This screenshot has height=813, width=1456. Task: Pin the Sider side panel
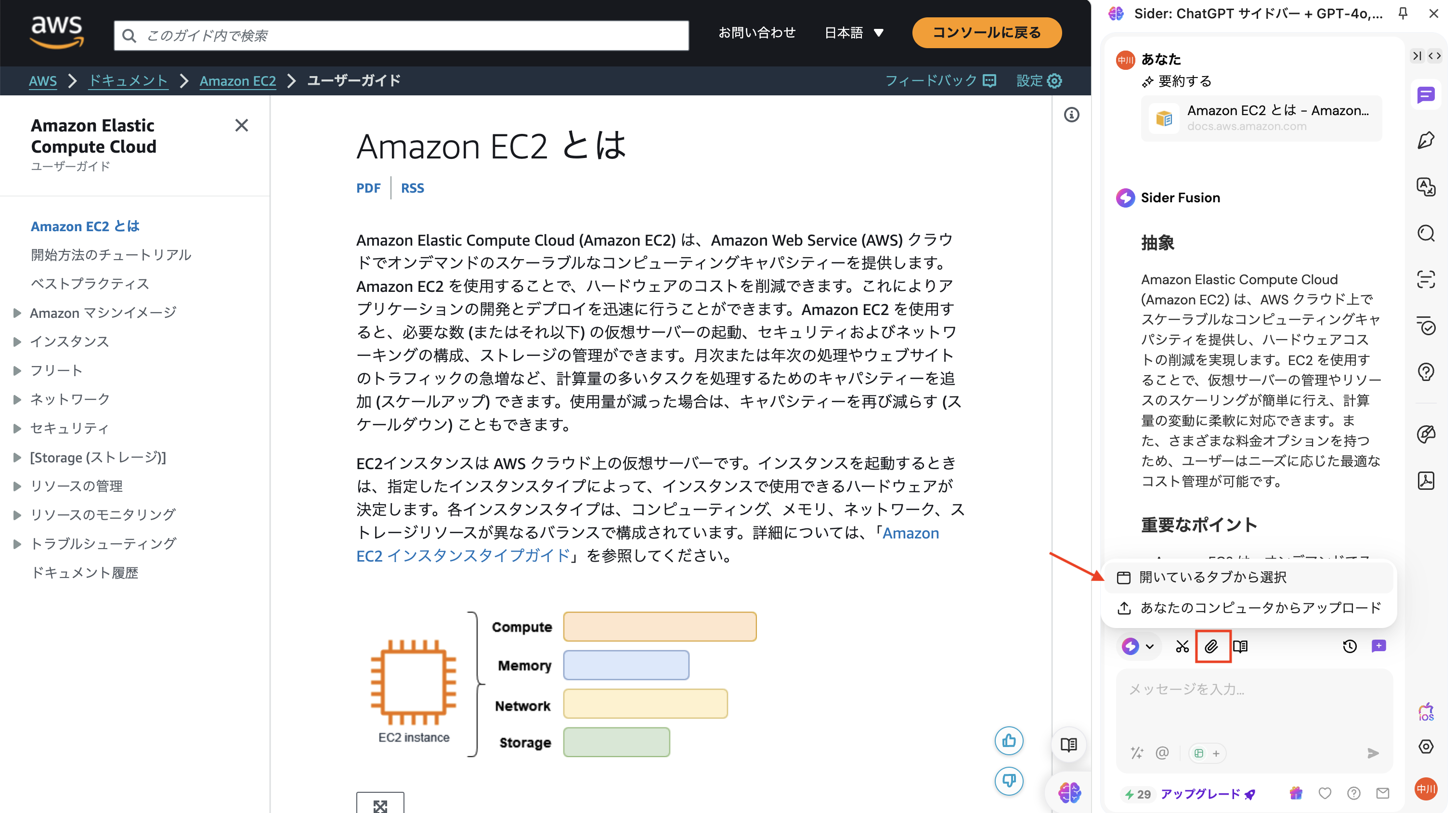tap(1403, 13)
